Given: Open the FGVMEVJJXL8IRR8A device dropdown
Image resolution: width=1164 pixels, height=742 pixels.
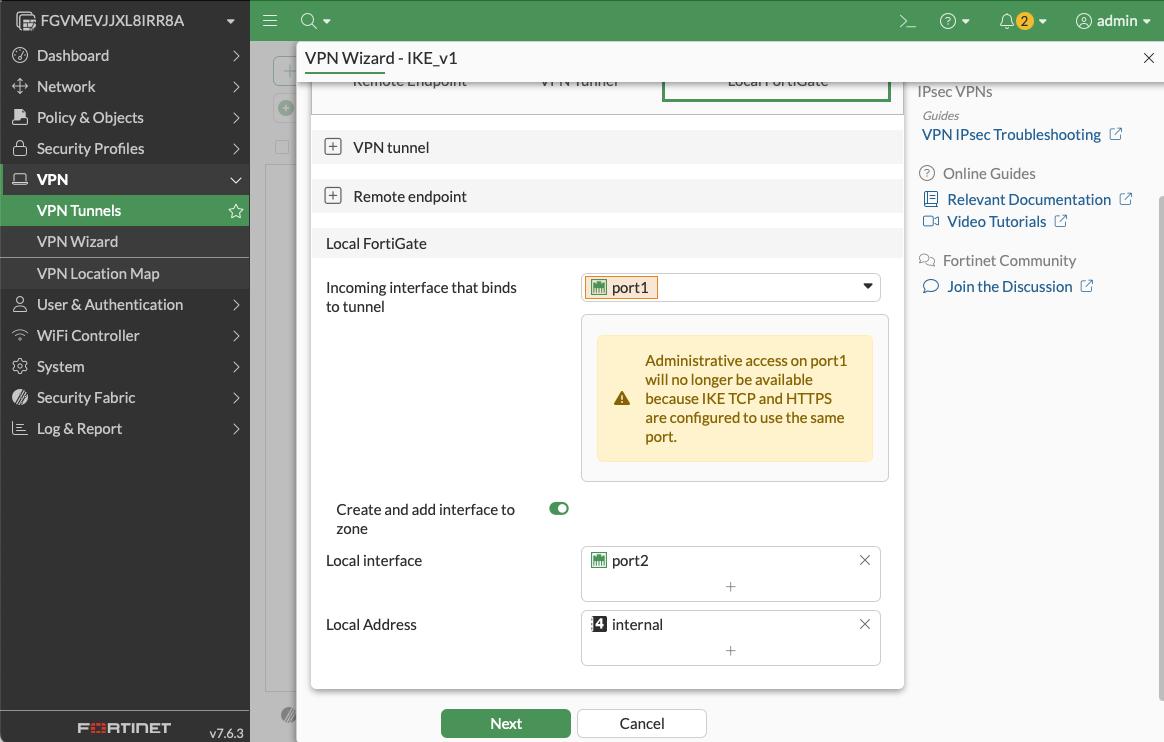Looking at the screenshot, I should coord(125,21).
